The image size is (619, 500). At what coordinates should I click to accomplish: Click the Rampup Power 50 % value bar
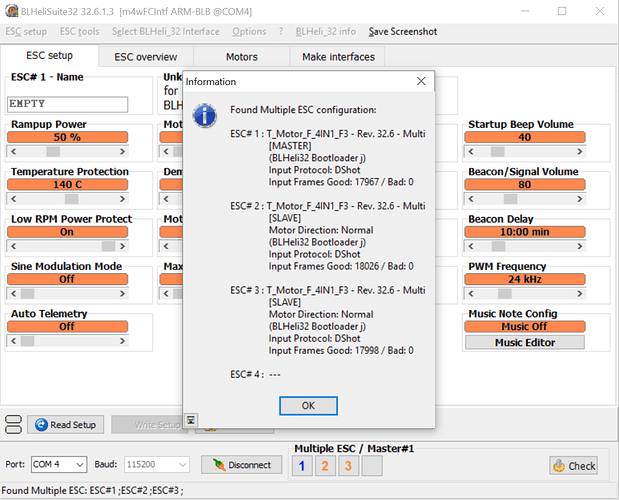point(68,137)
